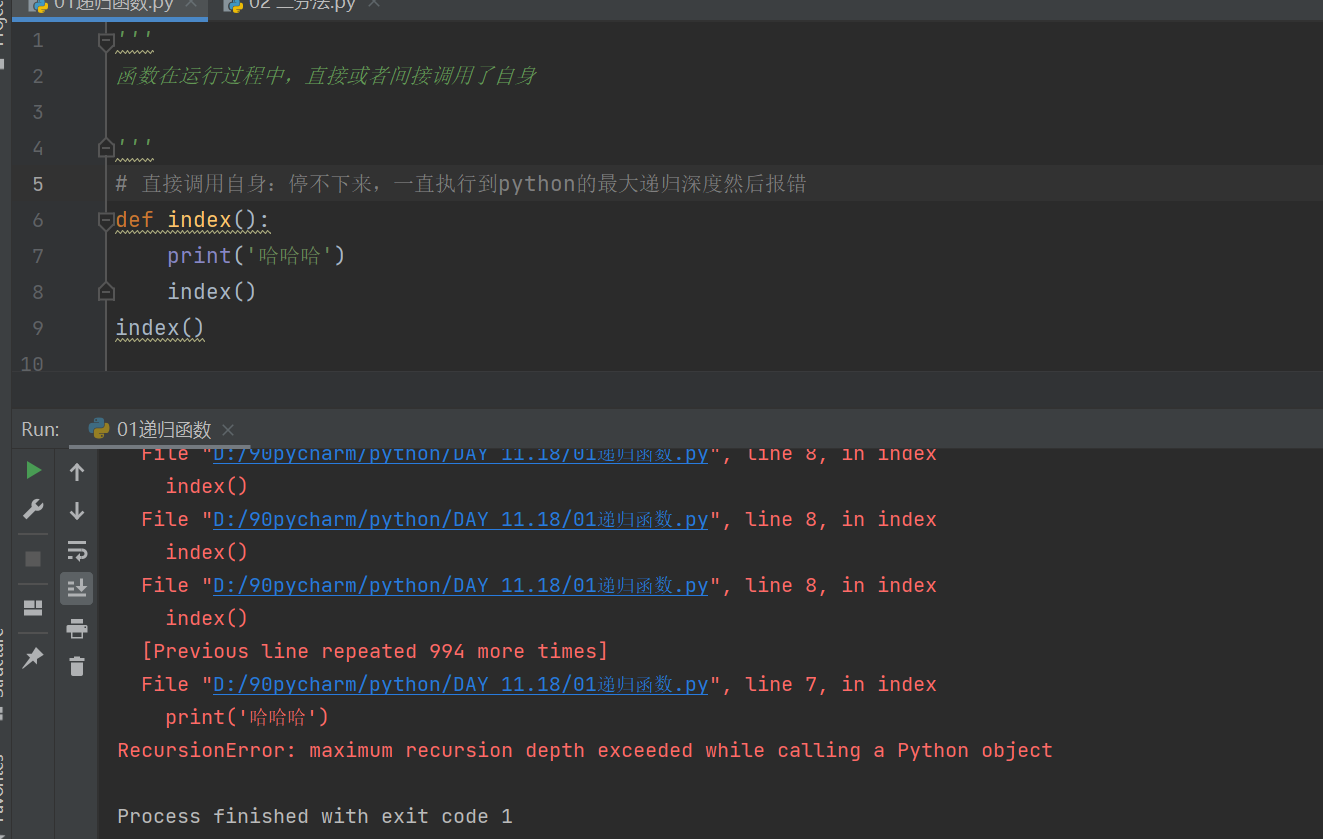The height and width of the screenshot is (839, 1323).
Task: Click the gray stop square icon
Action: click(33, 558)
